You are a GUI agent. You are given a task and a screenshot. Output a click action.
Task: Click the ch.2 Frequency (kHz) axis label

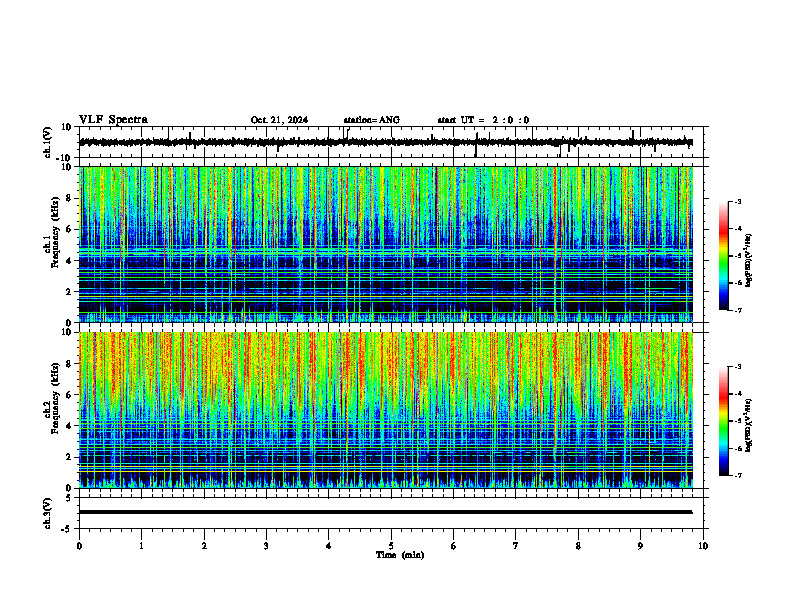(52, 398)
